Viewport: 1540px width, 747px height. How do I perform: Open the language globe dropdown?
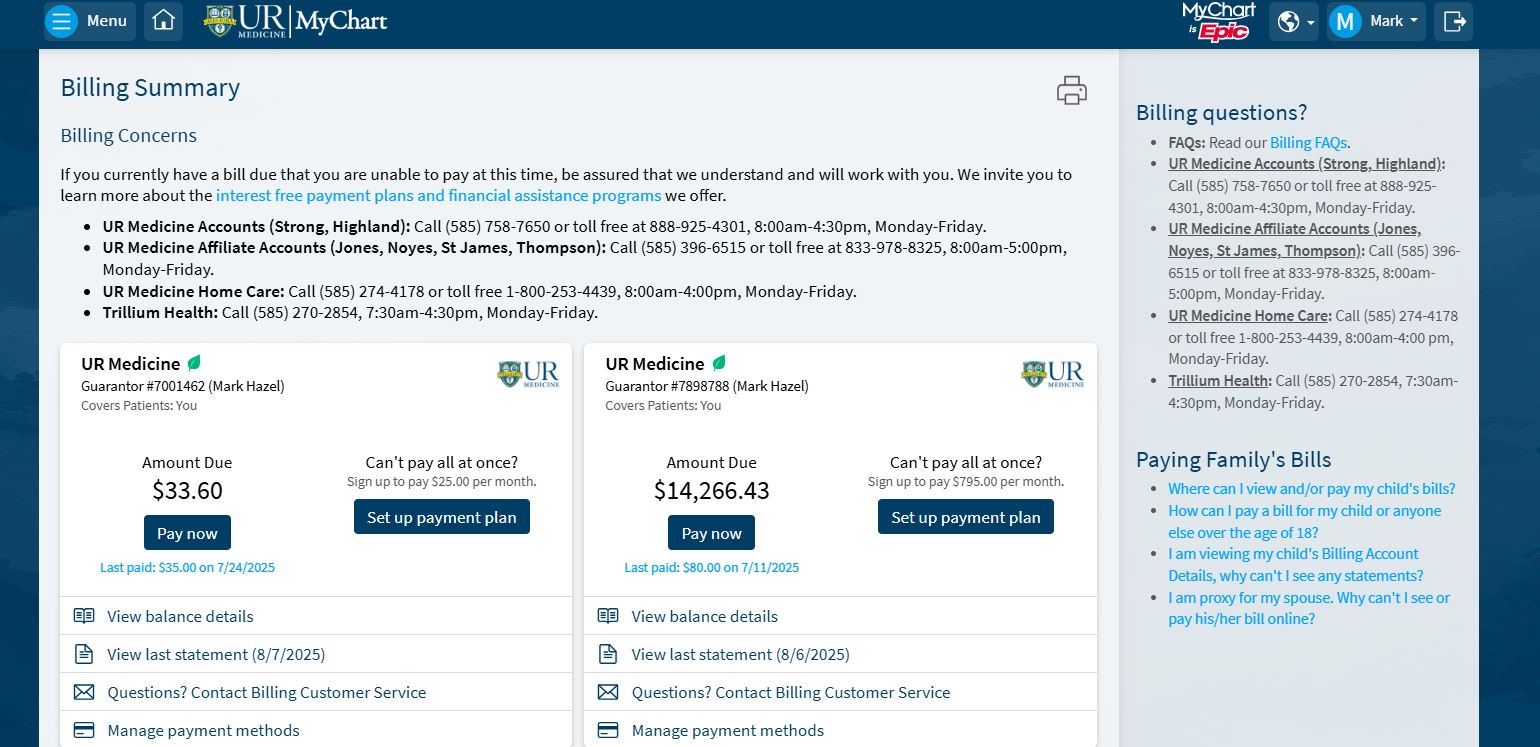coord(1294,21)
